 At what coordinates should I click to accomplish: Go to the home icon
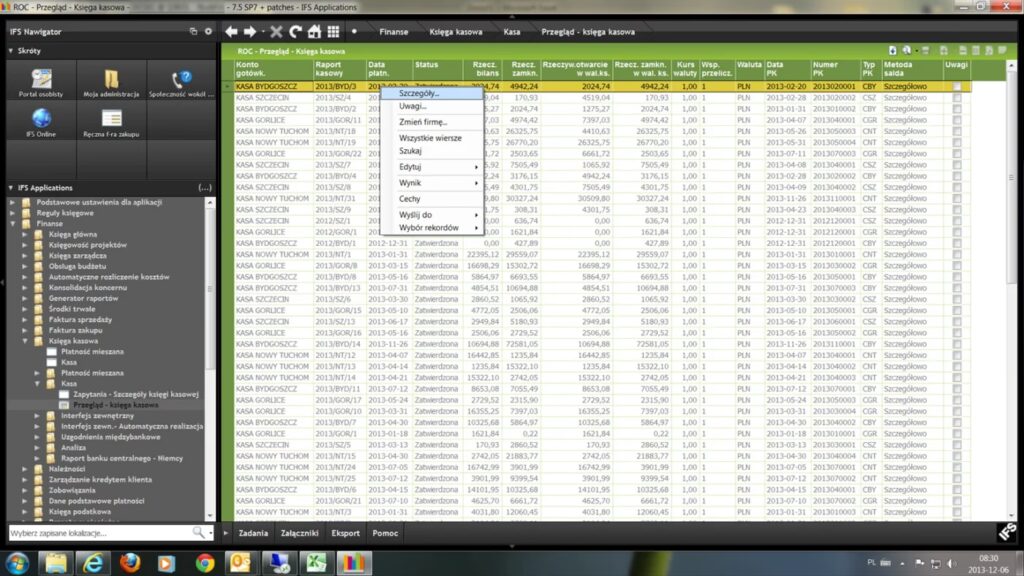[x=313, y=32]
